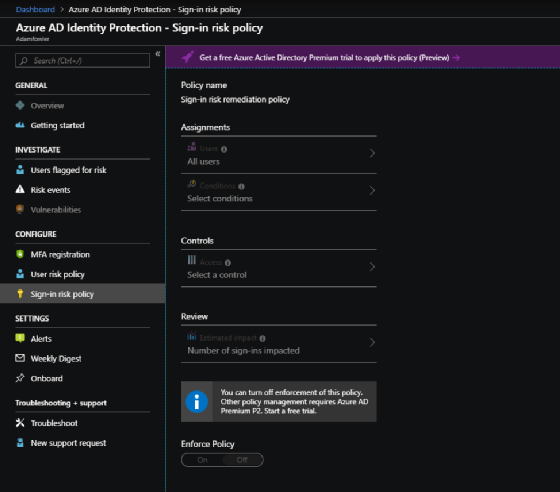Open MFA registration settings
The image size is (560, 492).
point(82,255)
